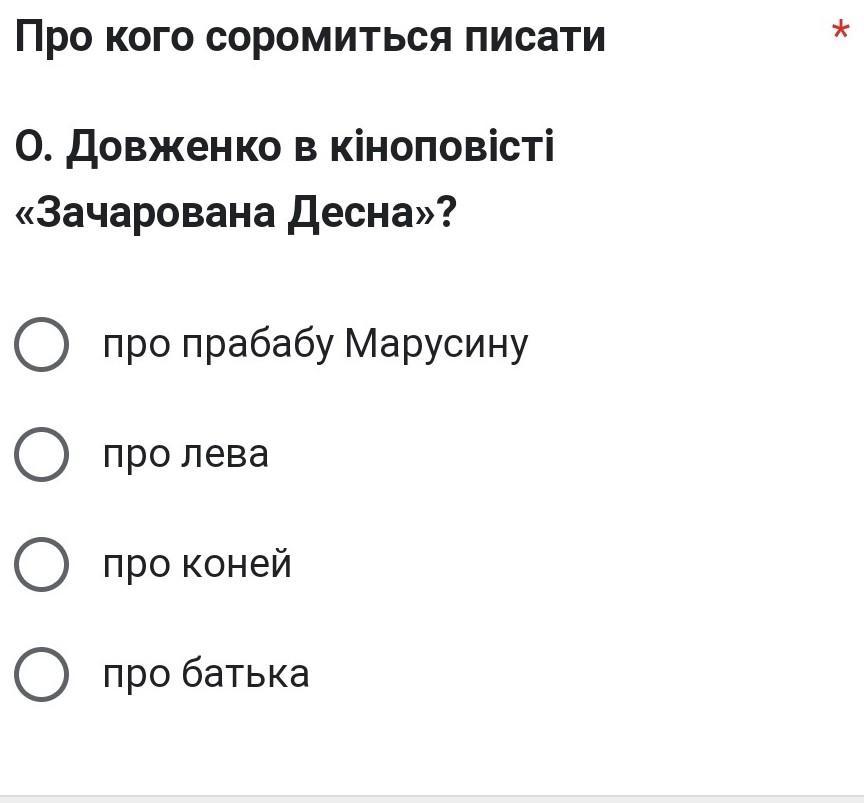Viewport: 864px width, 803px height.
Task: Click the «про коней» answer text
Action: tap(197, 565)
